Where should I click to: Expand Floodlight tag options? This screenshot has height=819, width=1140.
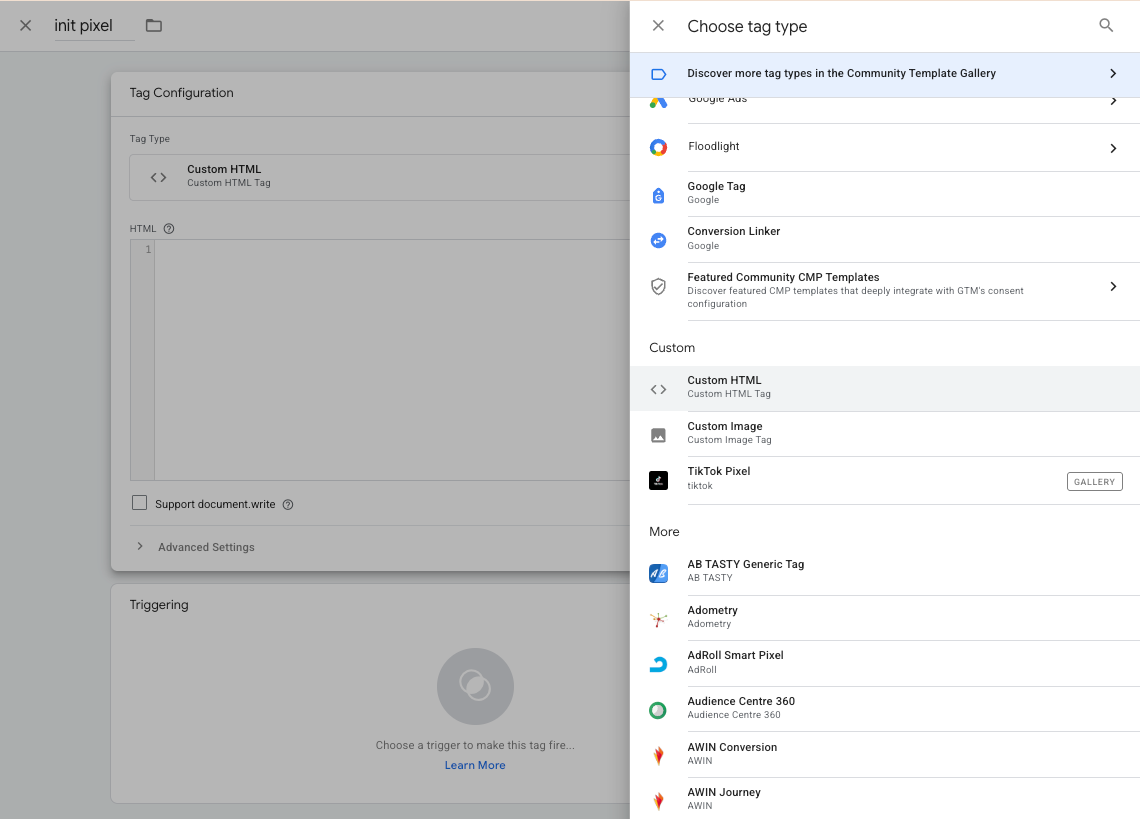1113,148
